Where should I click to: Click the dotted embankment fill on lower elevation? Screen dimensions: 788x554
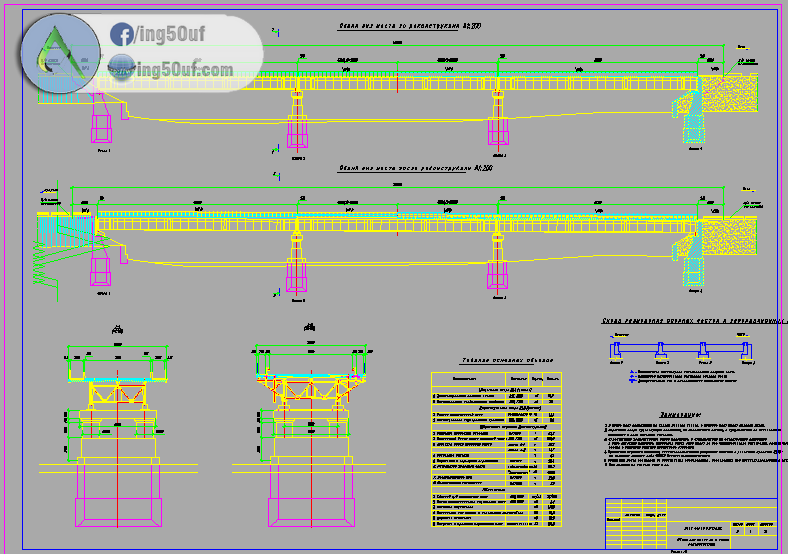pyautogui.click(x=729, y=236)
